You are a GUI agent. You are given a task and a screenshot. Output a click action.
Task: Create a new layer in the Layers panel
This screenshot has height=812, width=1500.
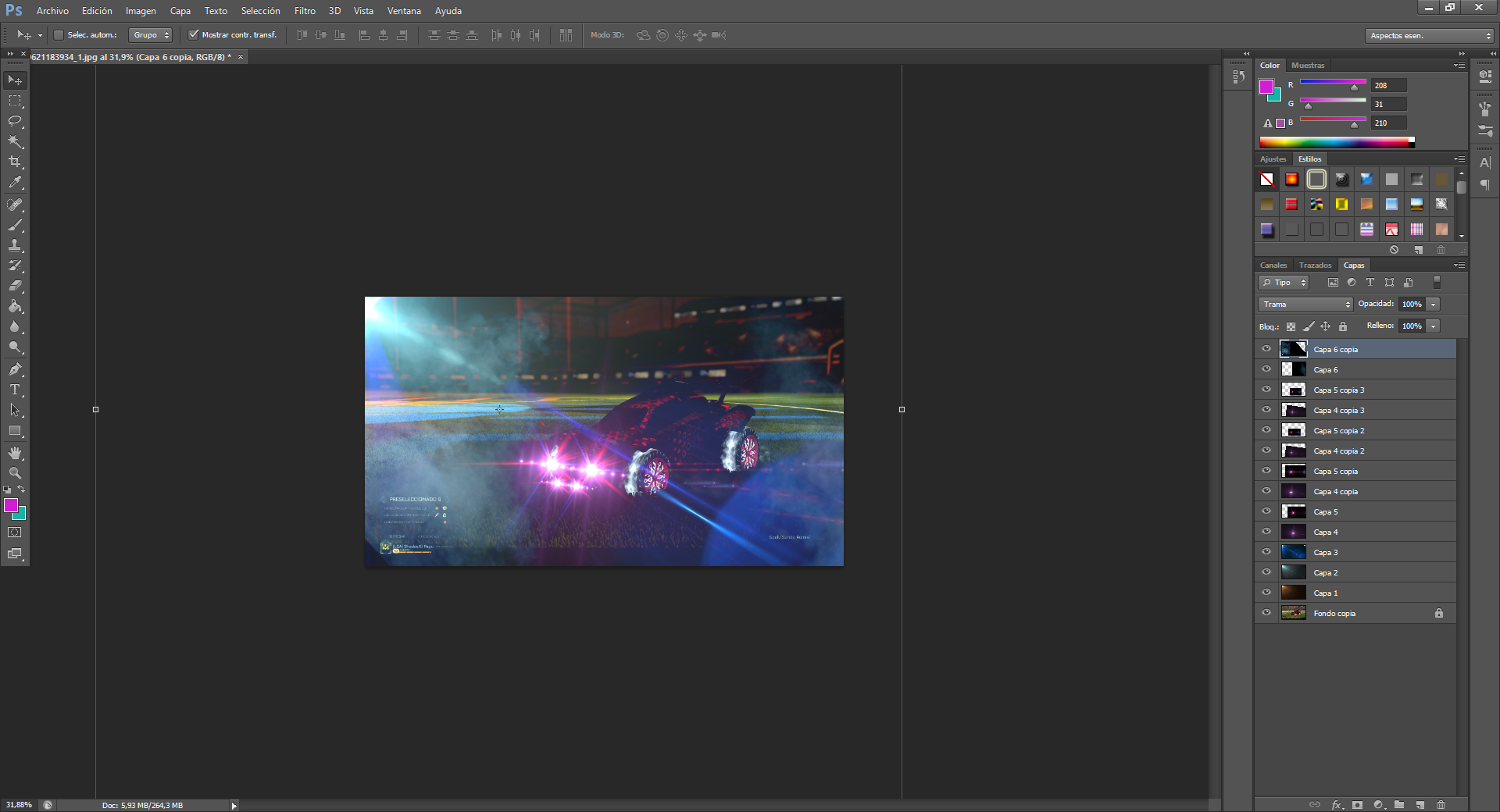[1420, 804]
